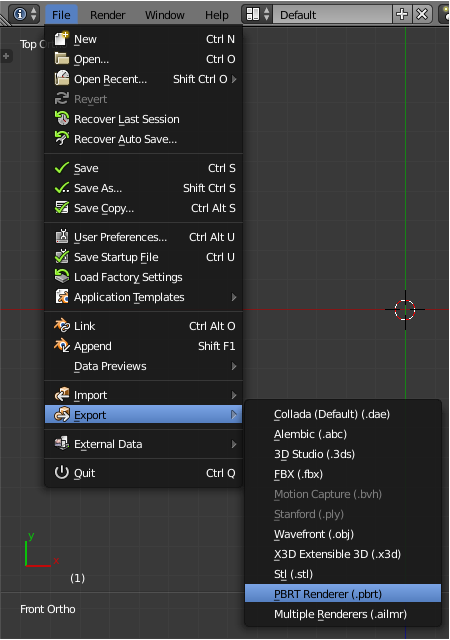Choose New from the File menu
This screenshot has width=450, height=640.
tap(143, 39)
